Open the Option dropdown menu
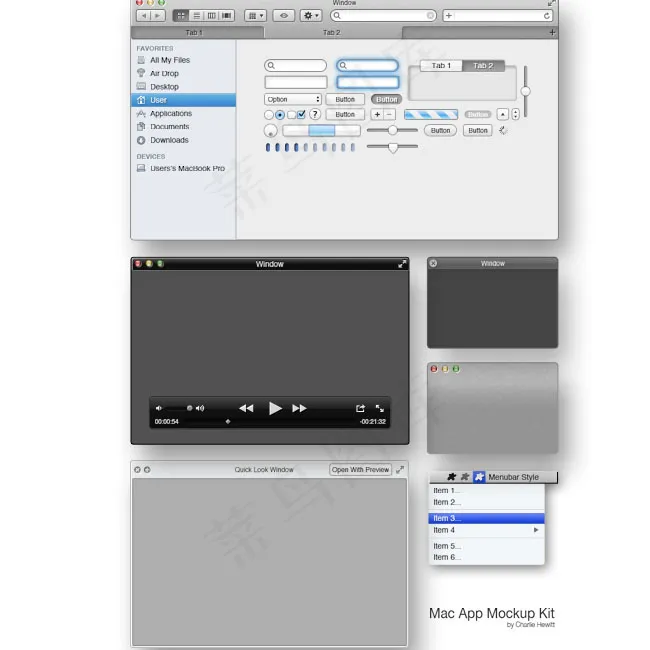 tap(293, 100)
